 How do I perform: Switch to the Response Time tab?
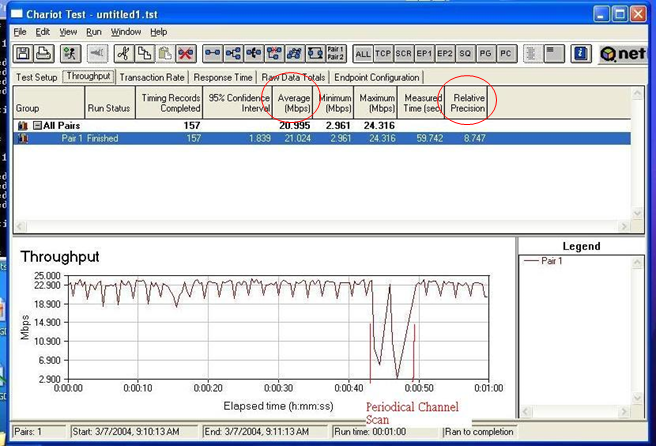[223, 77]
